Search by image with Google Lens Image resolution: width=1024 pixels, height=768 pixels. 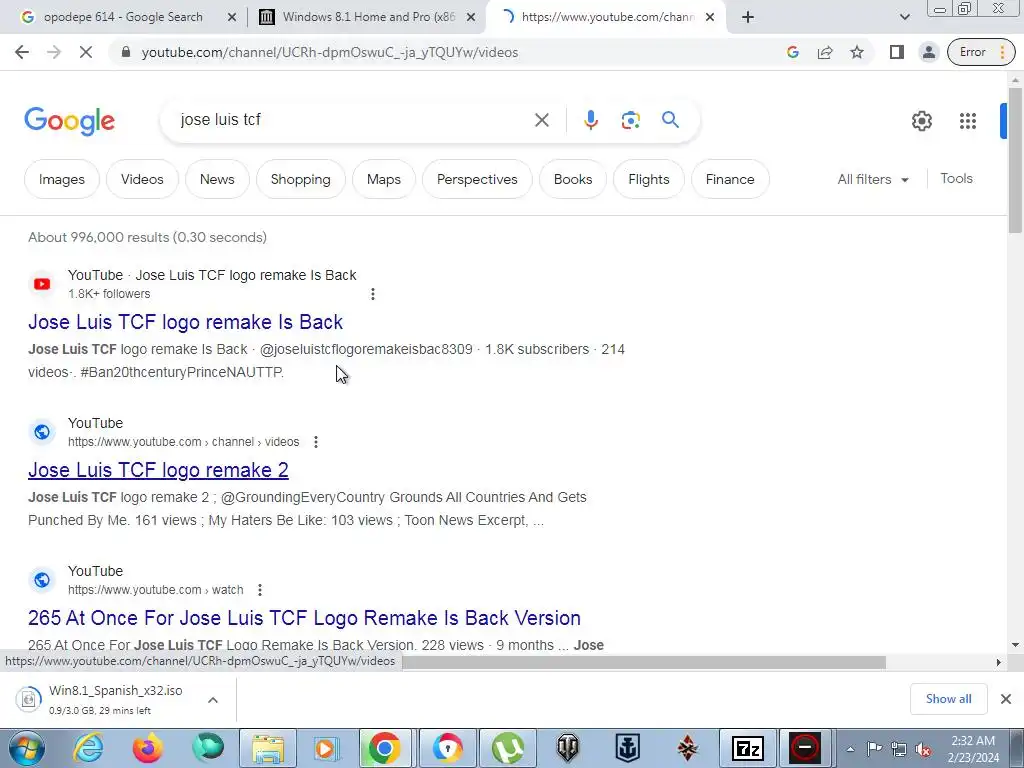(630, 120)
